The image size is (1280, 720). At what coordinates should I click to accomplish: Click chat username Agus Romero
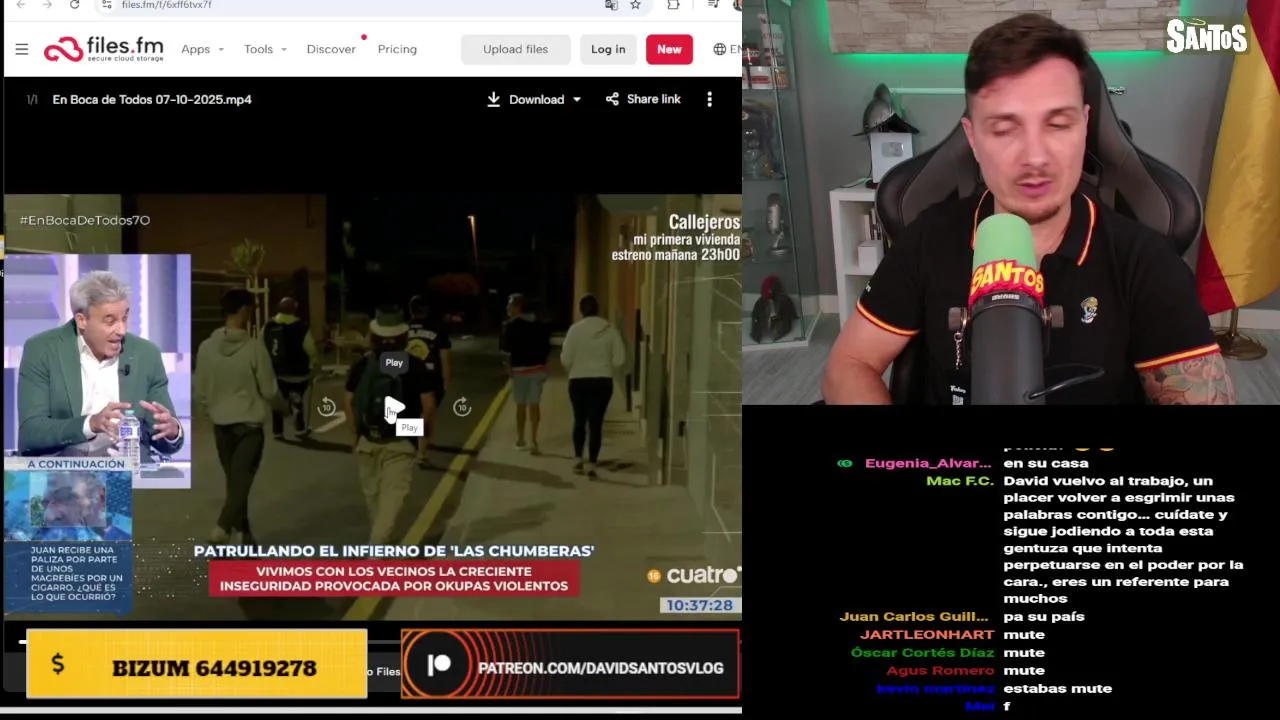tap(940, 670)
